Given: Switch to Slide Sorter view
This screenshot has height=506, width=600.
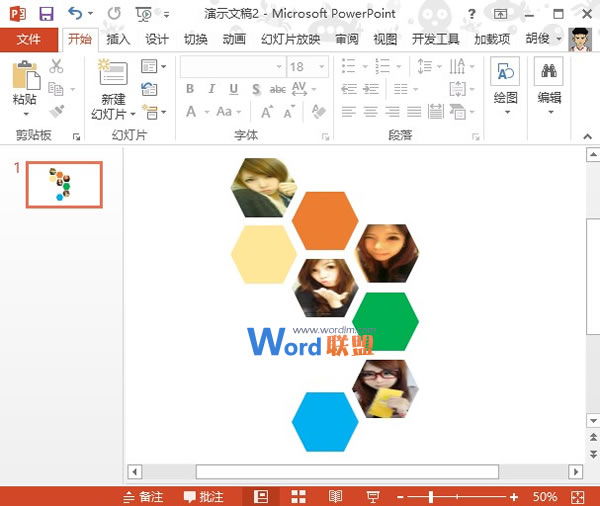Looking at the screenshot, I should [x=298, y=496].
